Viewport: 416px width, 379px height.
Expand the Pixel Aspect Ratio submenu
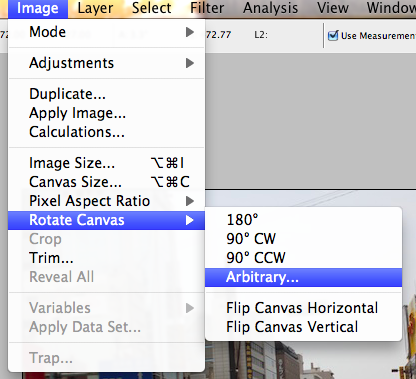[106, 201]
